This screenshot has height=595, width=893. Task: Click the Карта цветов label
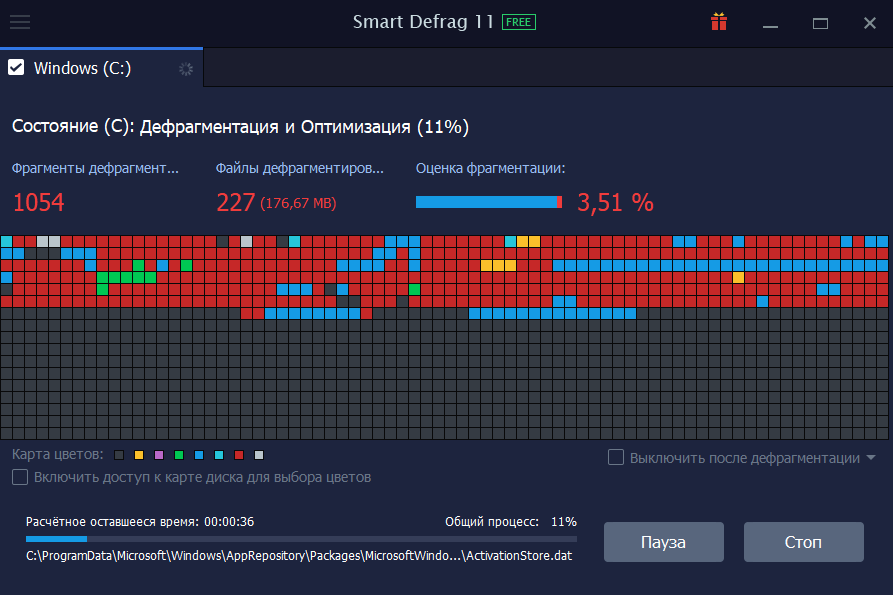[x=58, y=454]
